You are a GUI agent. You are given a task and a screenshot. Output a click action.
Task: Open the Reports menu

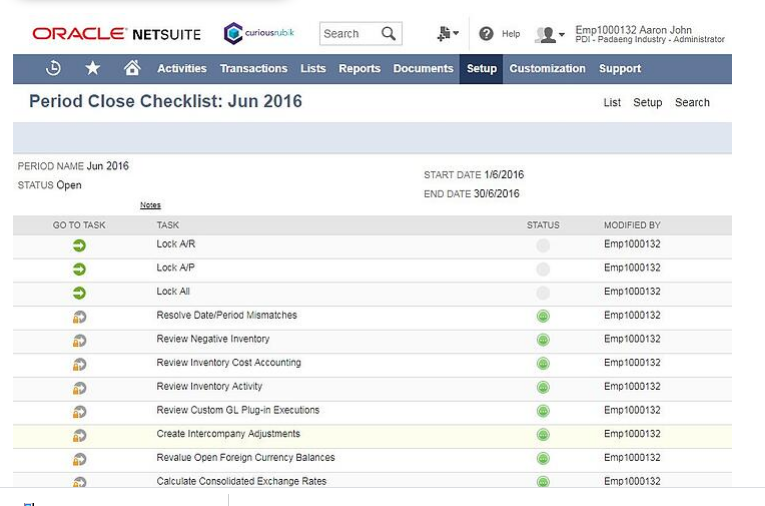pos(359,68)
